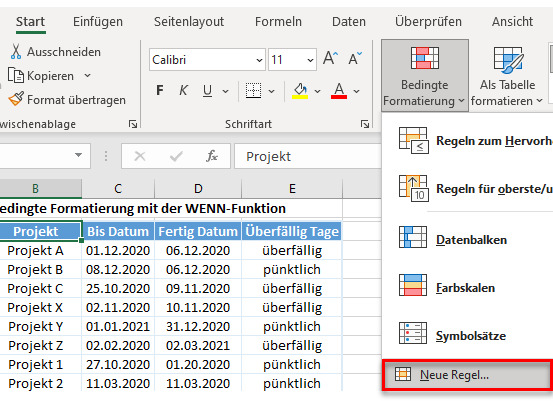Select the Fertig Datum header cell

[198, 231]
